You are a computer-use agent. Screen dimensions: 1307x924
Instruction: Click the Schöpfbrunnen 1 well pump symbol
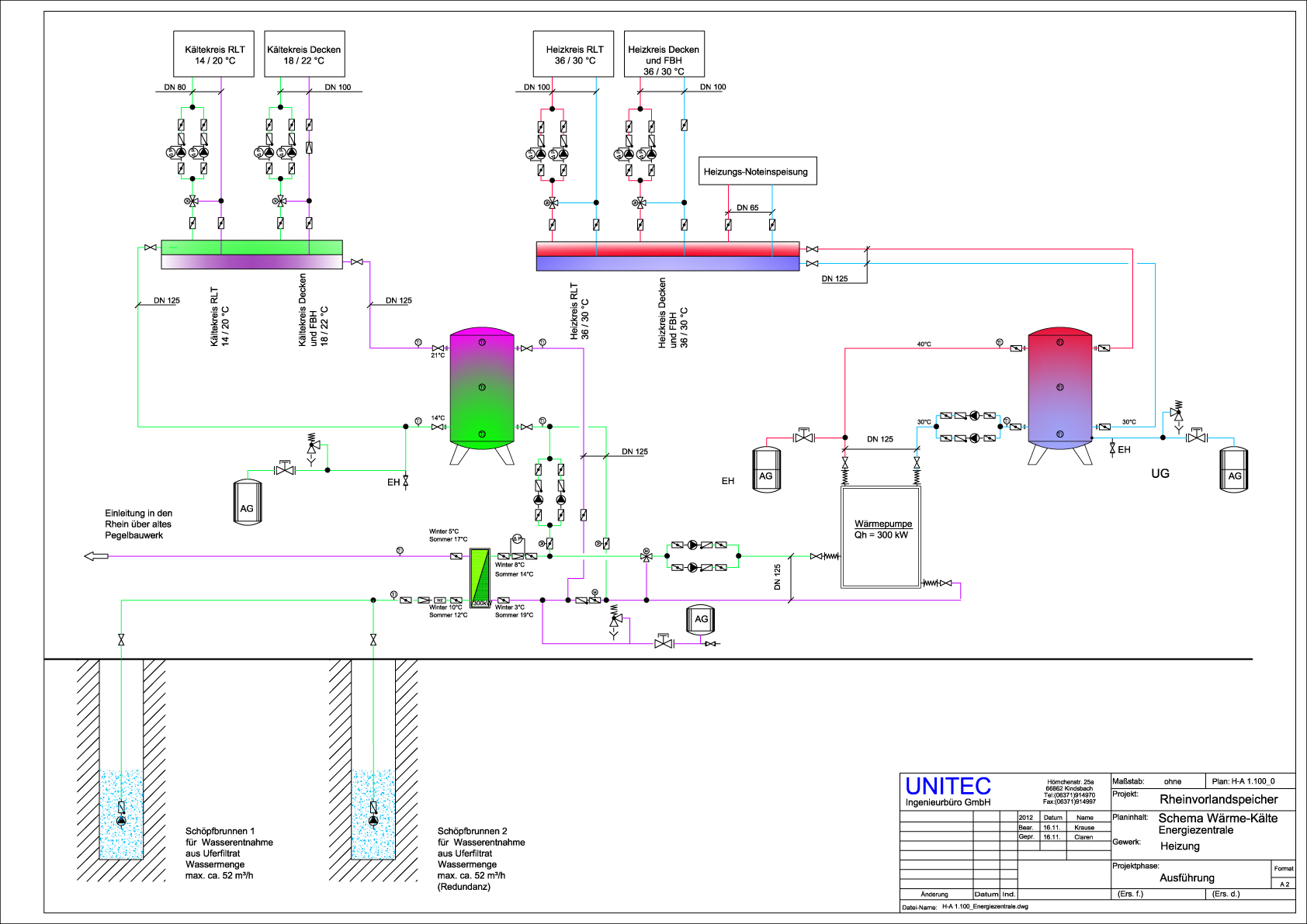(x=122, y=820)
